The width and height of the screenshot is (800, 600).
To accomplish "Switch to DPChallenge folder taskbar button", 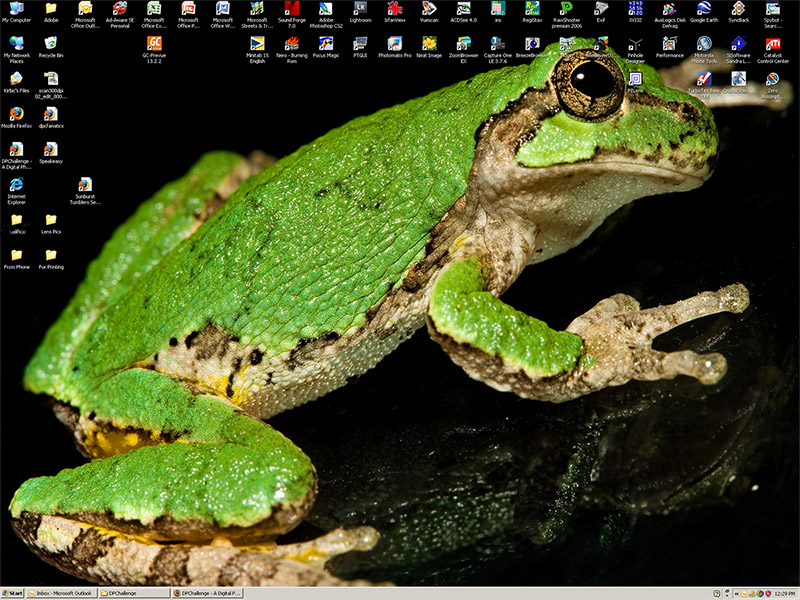I will 134,593.
